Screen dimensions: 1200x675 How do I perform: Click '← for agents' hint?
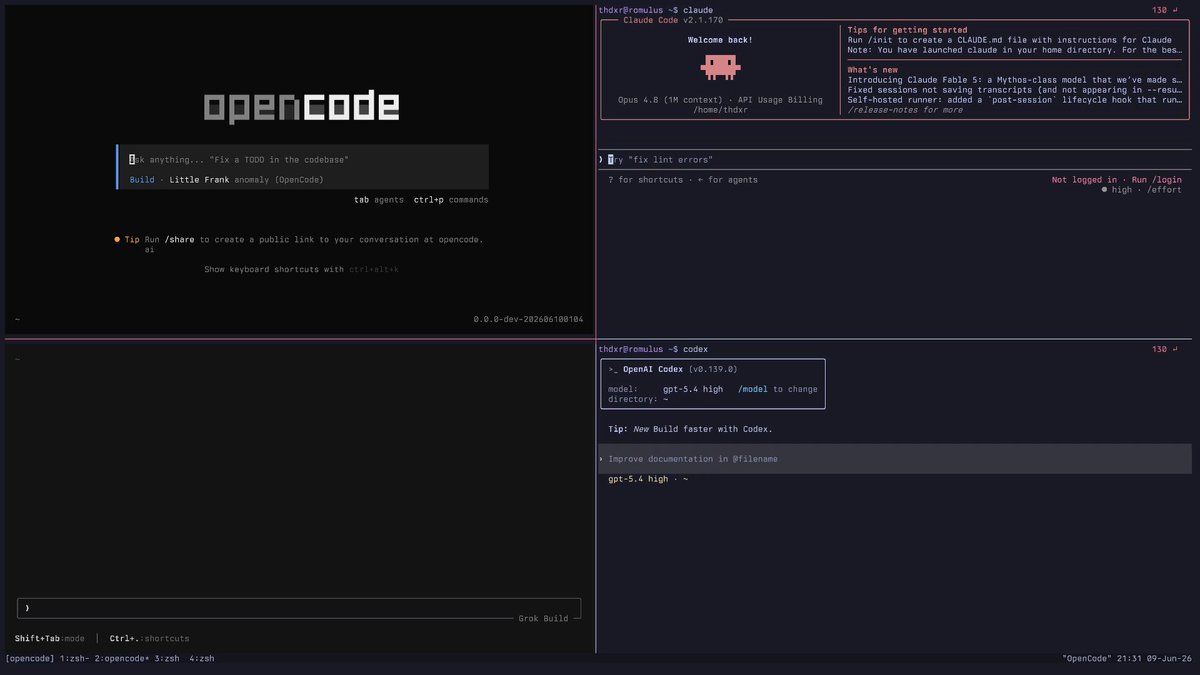pos(727,180)
